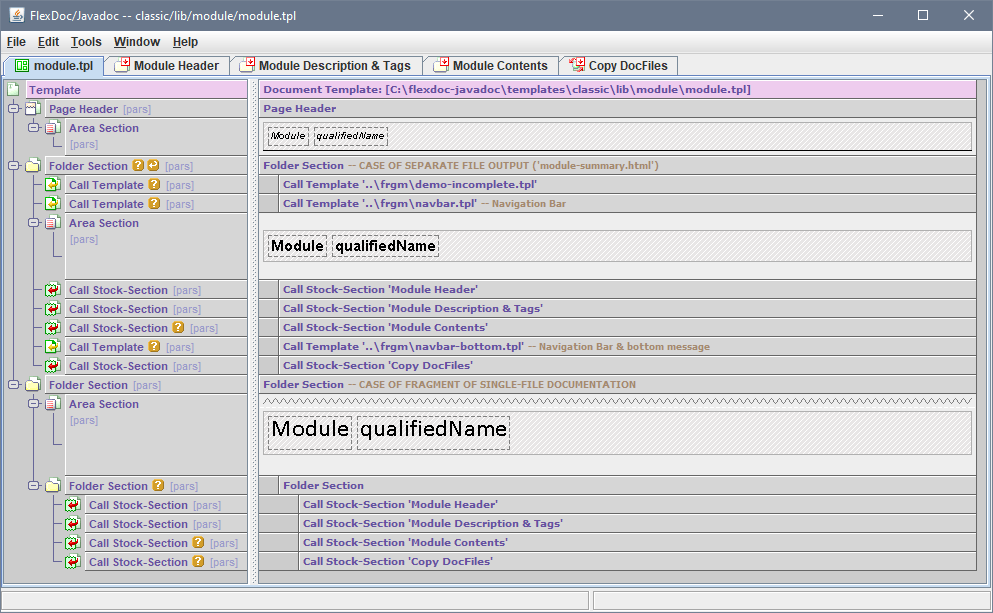
Task: Collapse the Area Section under Page Header
Action: point(33,128)
